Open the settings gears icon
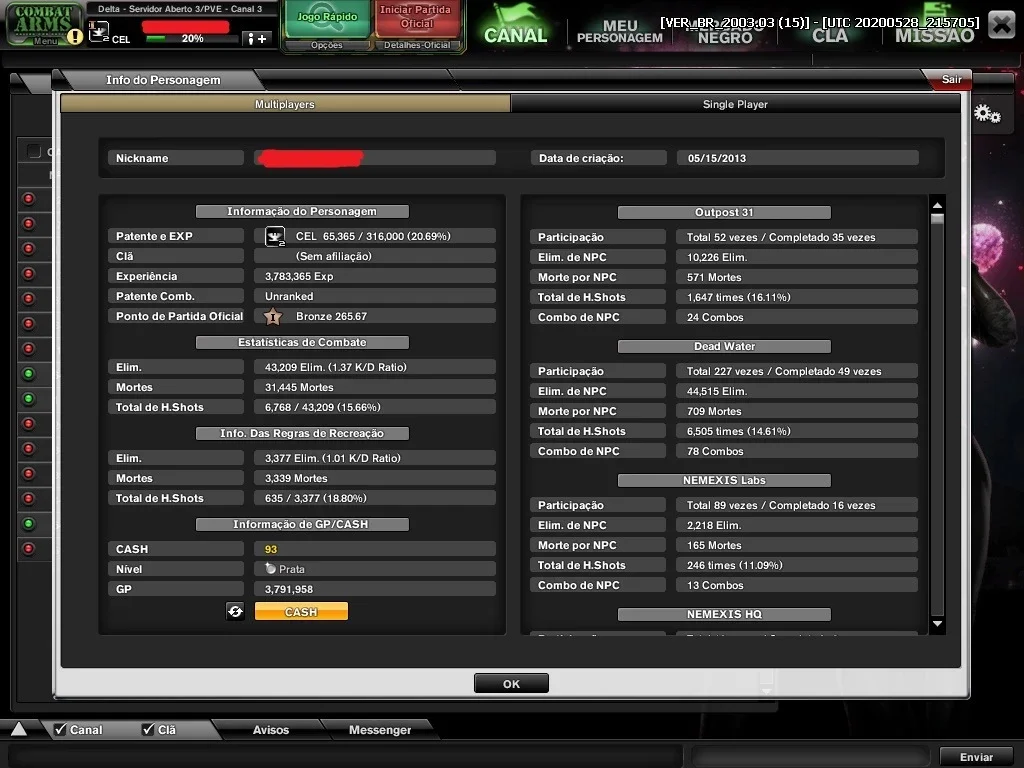Viewport: 1024px width, 768px height. coord(987,114)
